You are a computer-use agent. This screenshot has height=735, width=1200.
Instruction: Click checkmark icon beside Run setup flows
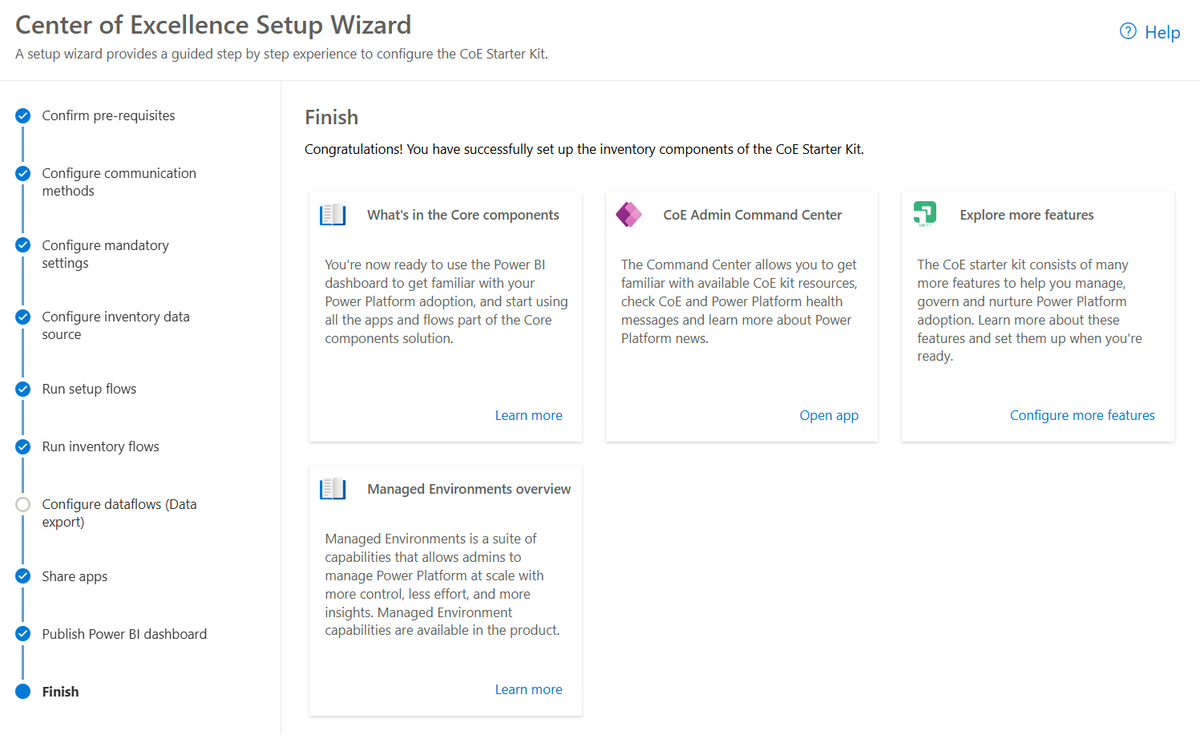(x=23, y=389)
